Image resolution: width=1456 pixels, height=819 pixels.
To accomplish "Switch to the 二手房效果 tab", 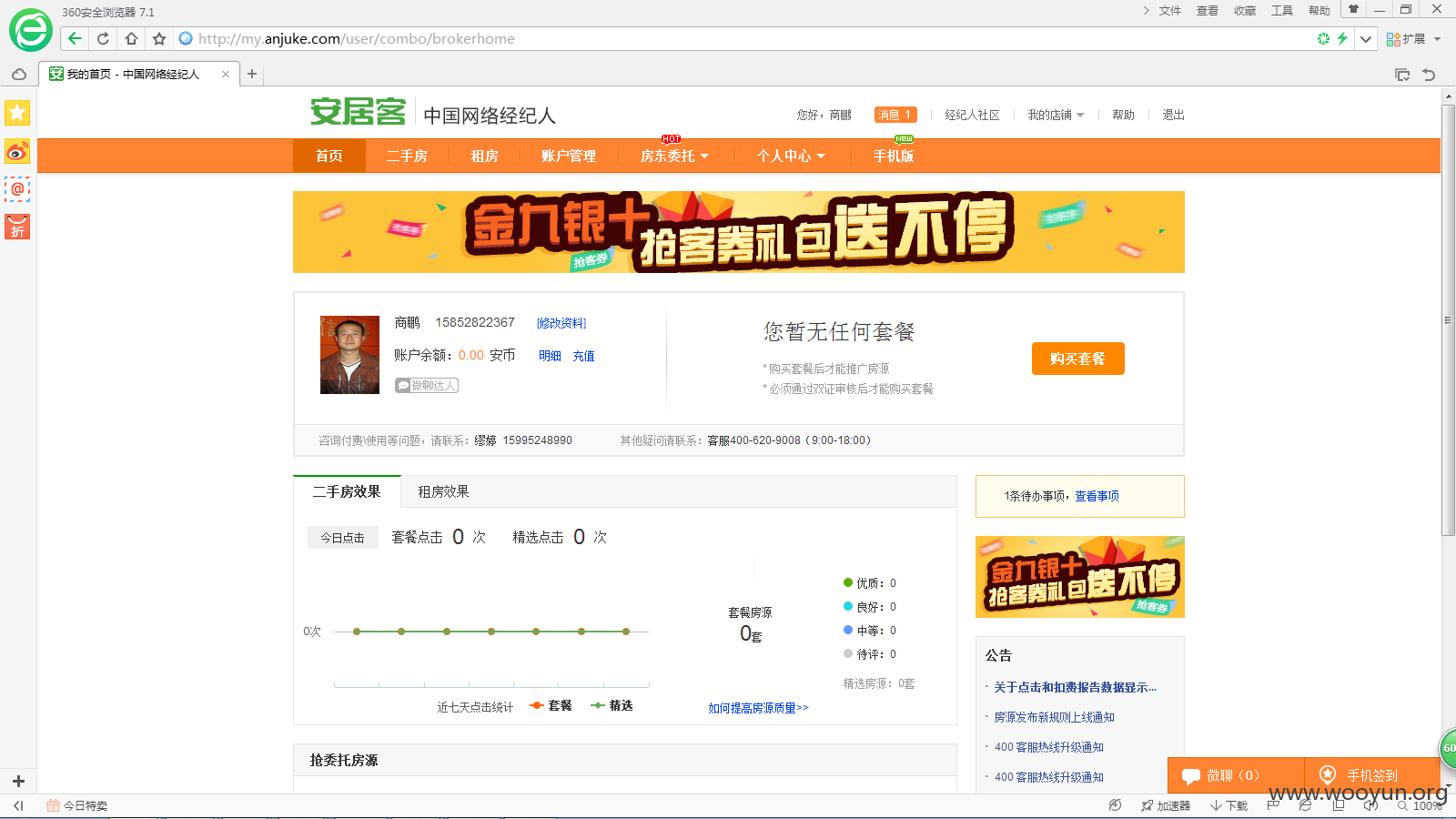I will tap(347, 491).
